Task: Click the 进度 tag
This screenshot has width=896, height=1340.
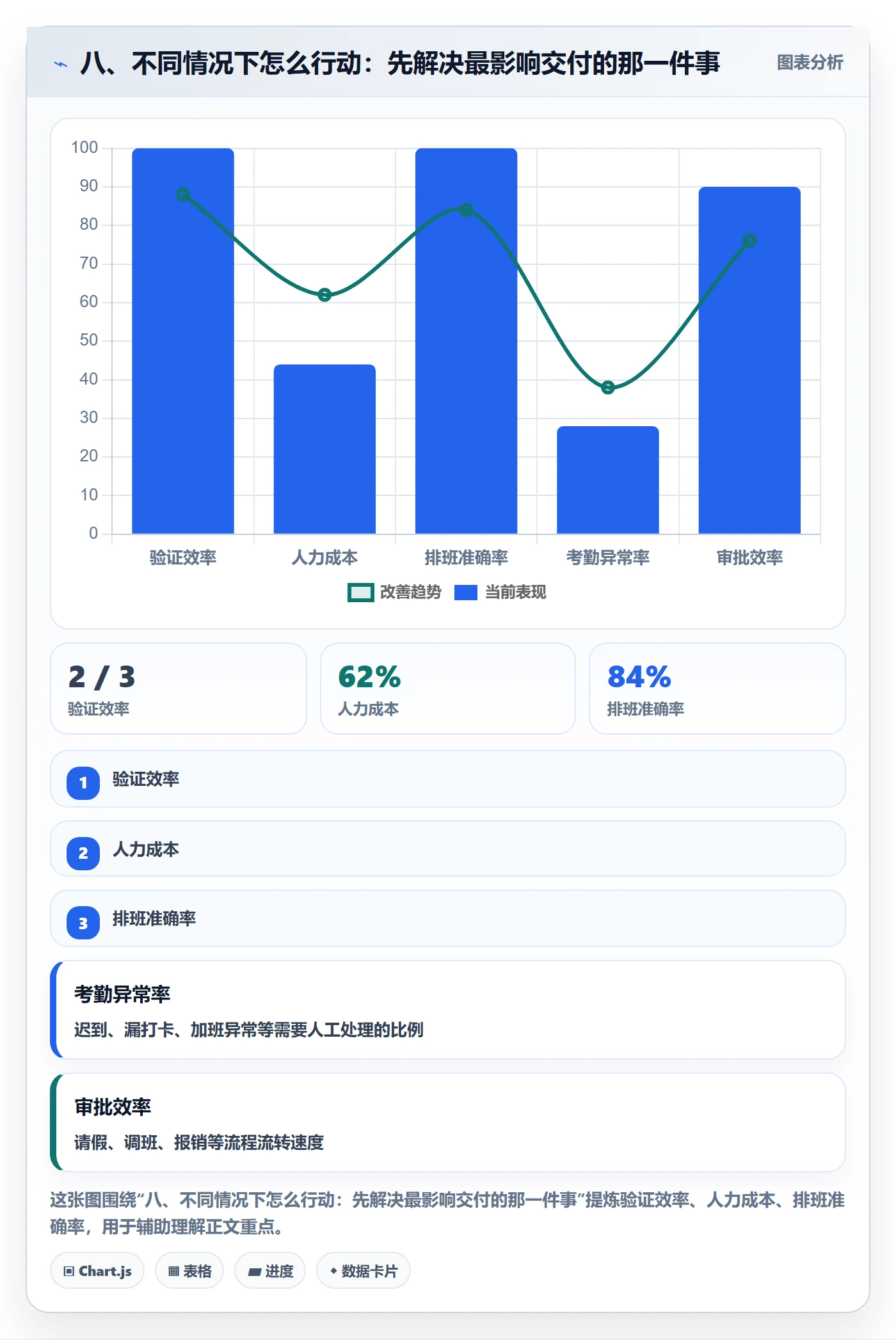Action: click(x=270, y=1271)
